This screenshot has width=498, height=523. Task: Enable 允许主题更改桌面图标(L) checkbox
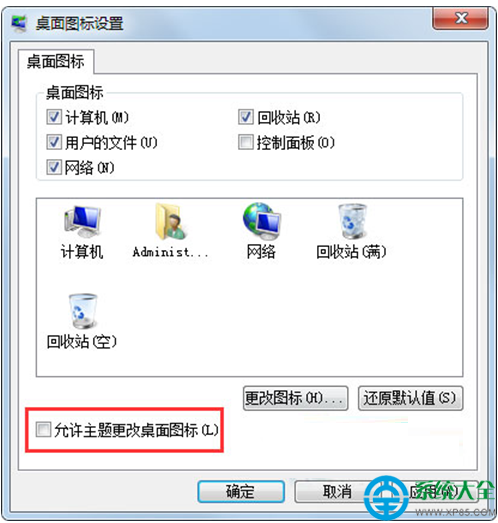pos(43,430)
